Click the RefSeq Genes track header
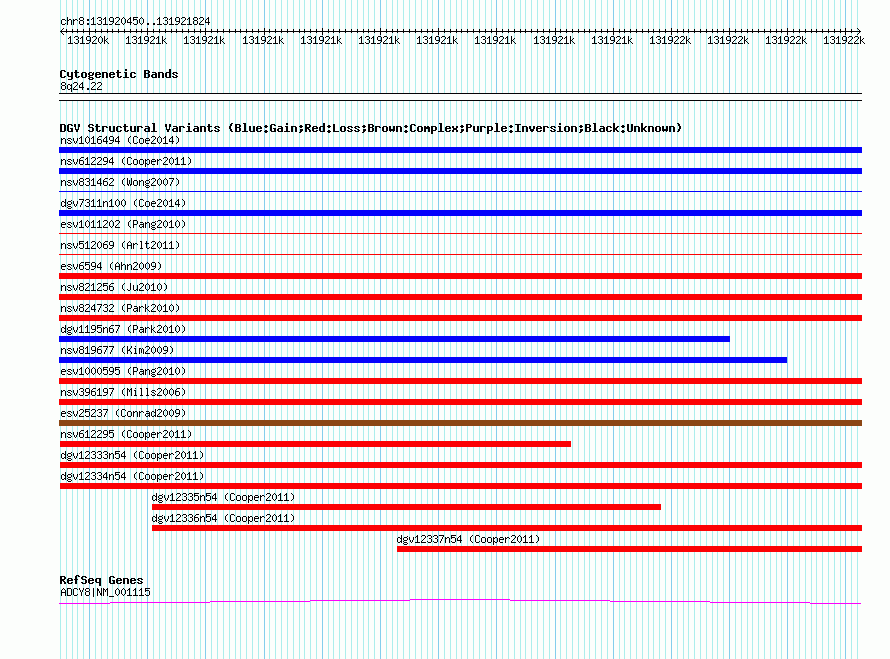The image size is (890, 659). coord(102,580)
